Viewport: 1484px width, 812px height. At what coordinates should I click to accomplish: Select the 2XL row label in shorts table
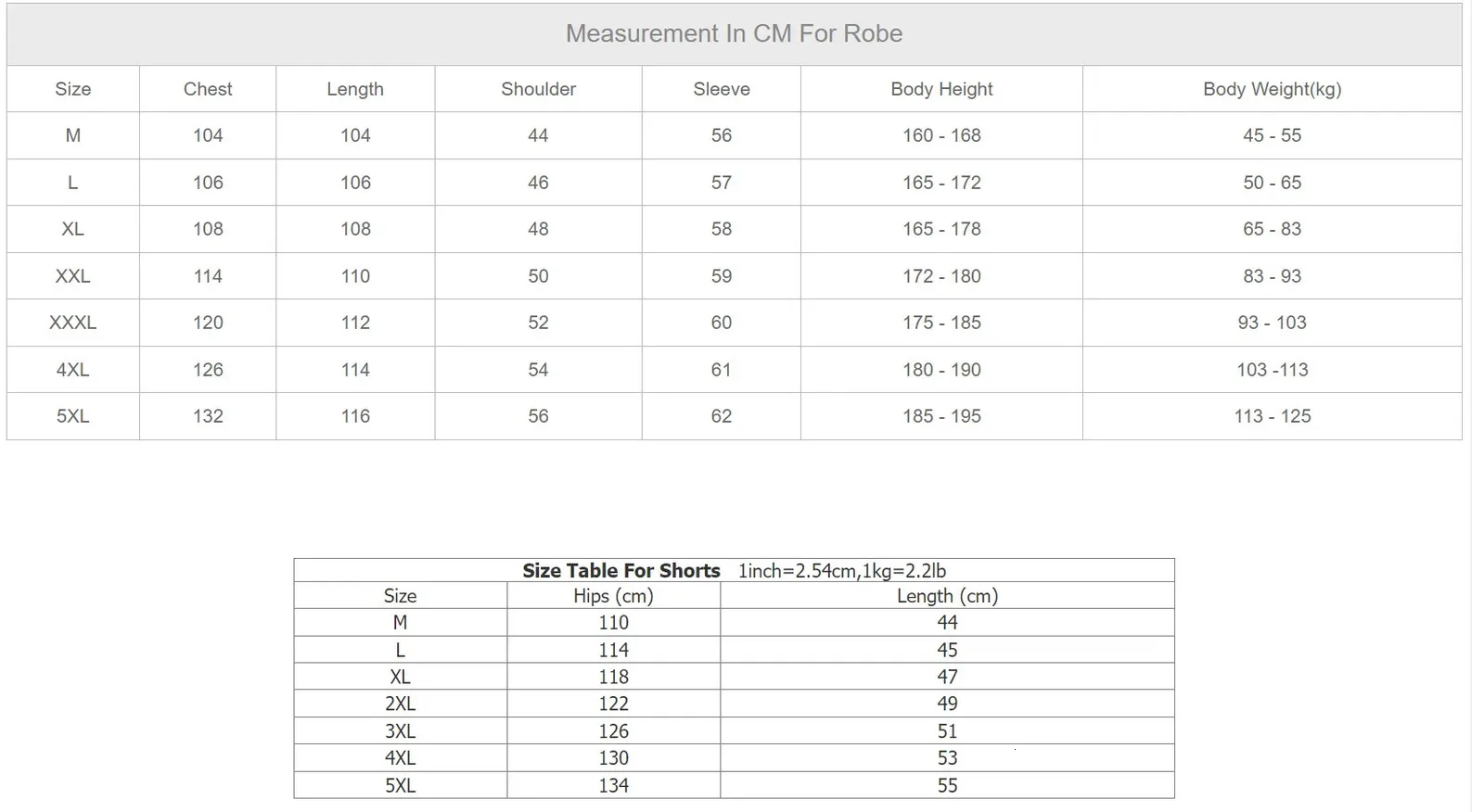coord(400,704)
